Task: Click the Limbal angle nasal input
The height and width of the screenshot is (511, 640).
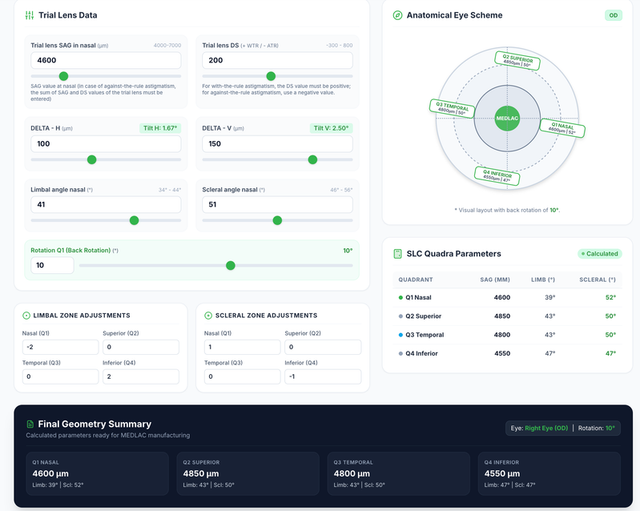Action: tap(106, 204)
